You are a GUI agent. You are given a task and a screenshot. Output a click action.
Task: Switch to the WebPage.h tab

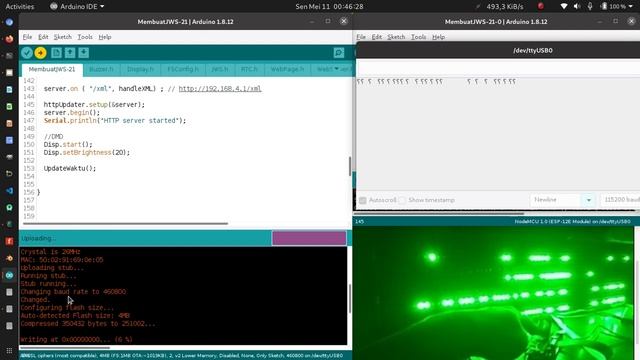[x=287, y=69]
